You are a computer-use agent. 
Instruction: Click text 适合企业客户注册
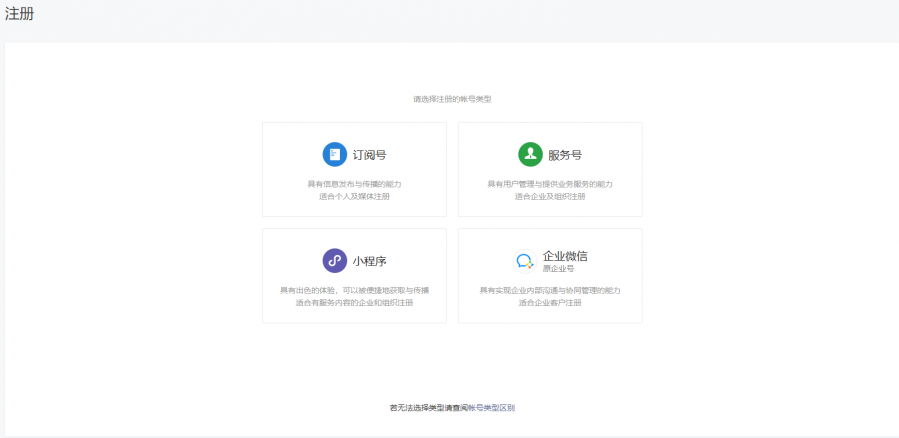tap(550, 303)
